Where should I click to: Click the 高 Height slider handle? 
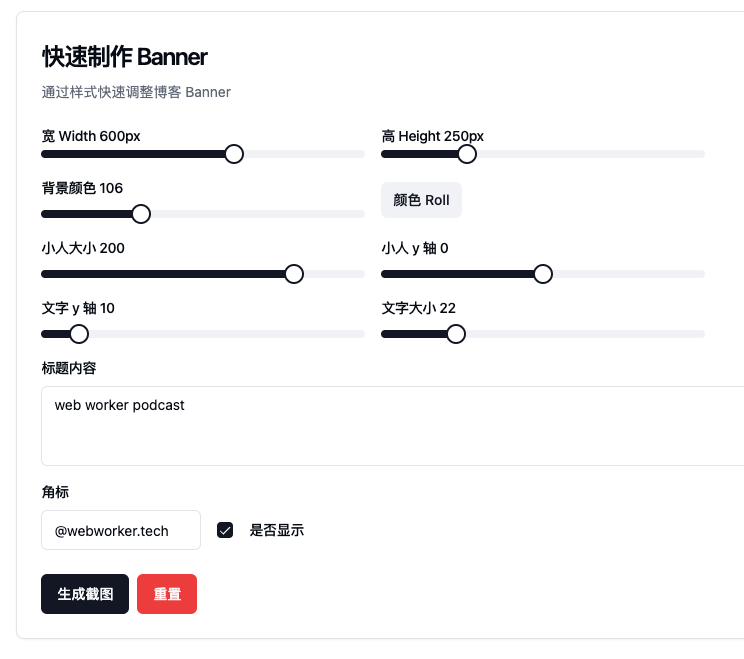[466, 154]
